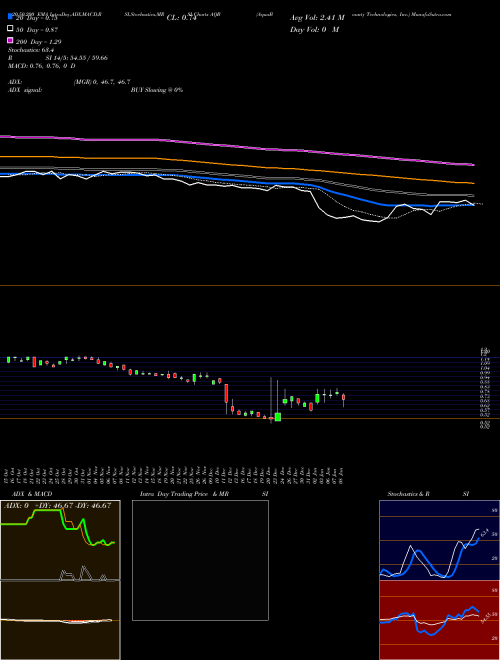Viewport: 500px width, 660px height.
Task: Click the 'MACD: 0.76, 0.76, 0 D' reading
Action: [x=42, y=66]
